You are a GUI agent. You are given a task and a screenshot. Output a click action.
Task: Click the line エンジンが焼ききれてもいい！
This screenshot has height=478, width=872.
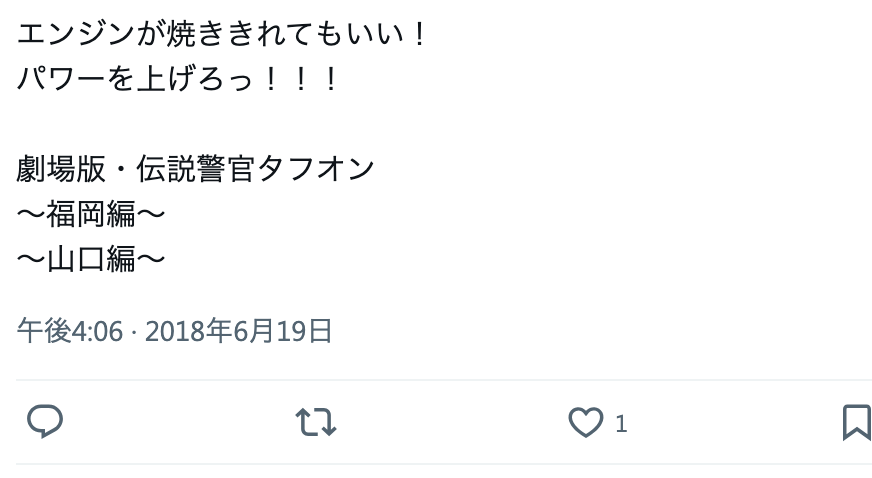(x=221, y=33)
